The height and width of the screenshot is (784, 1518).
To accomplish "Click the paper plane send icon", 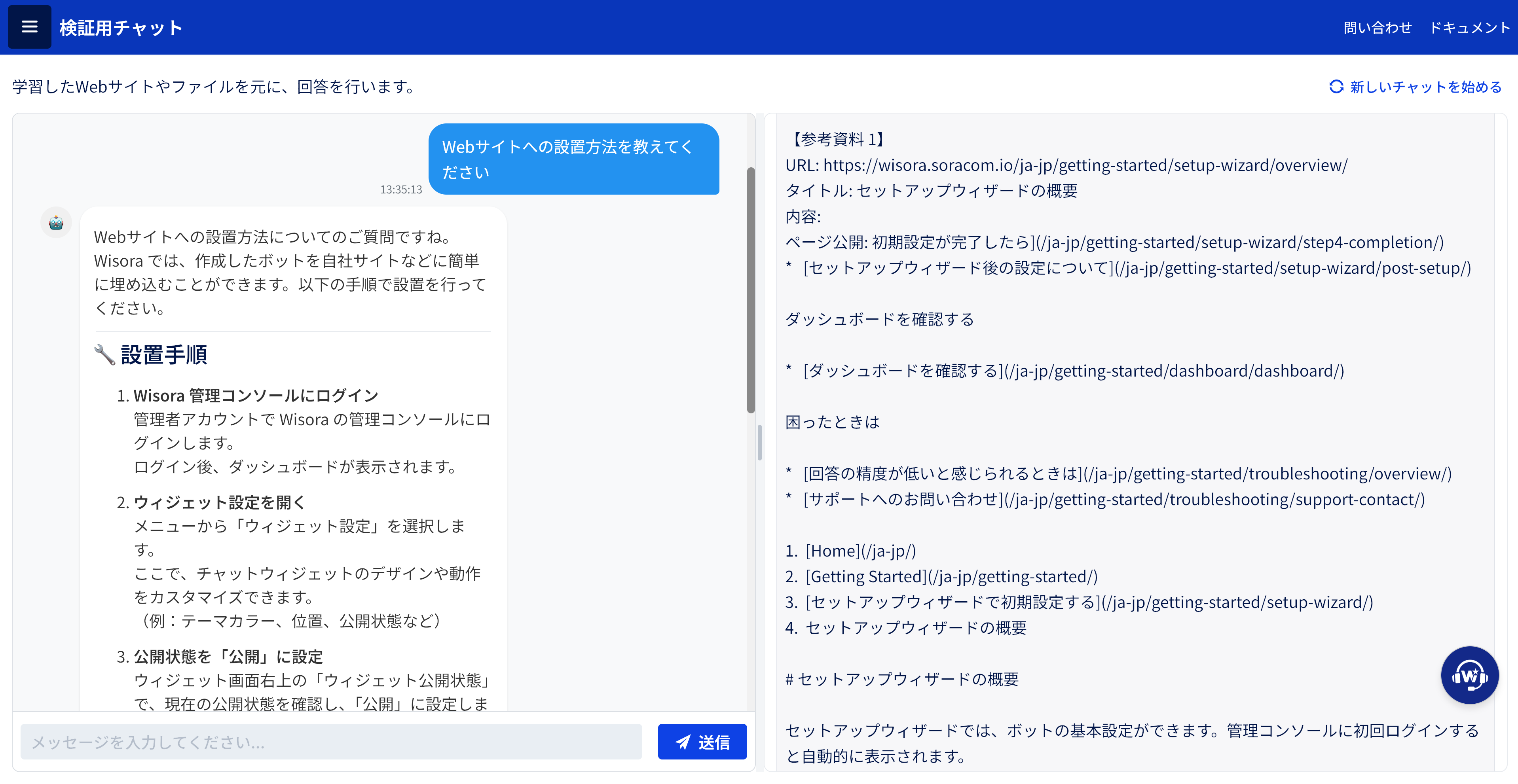I will click(x=683, y=742).
